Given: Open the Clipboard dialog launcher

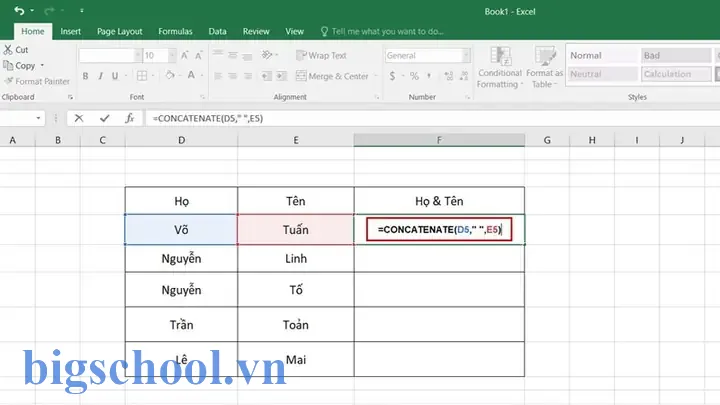Looking at the screenshot, I should tap(70, 97).
